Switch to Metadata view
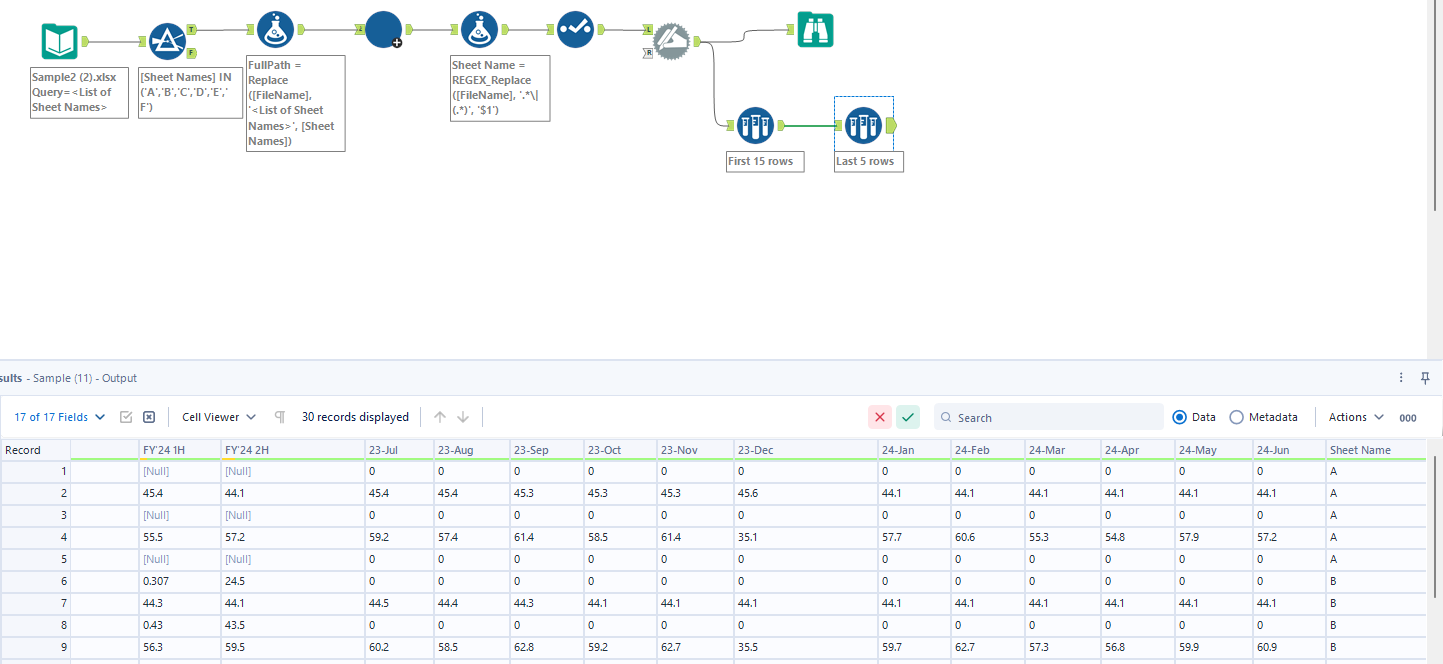 tap(1237, 417)
